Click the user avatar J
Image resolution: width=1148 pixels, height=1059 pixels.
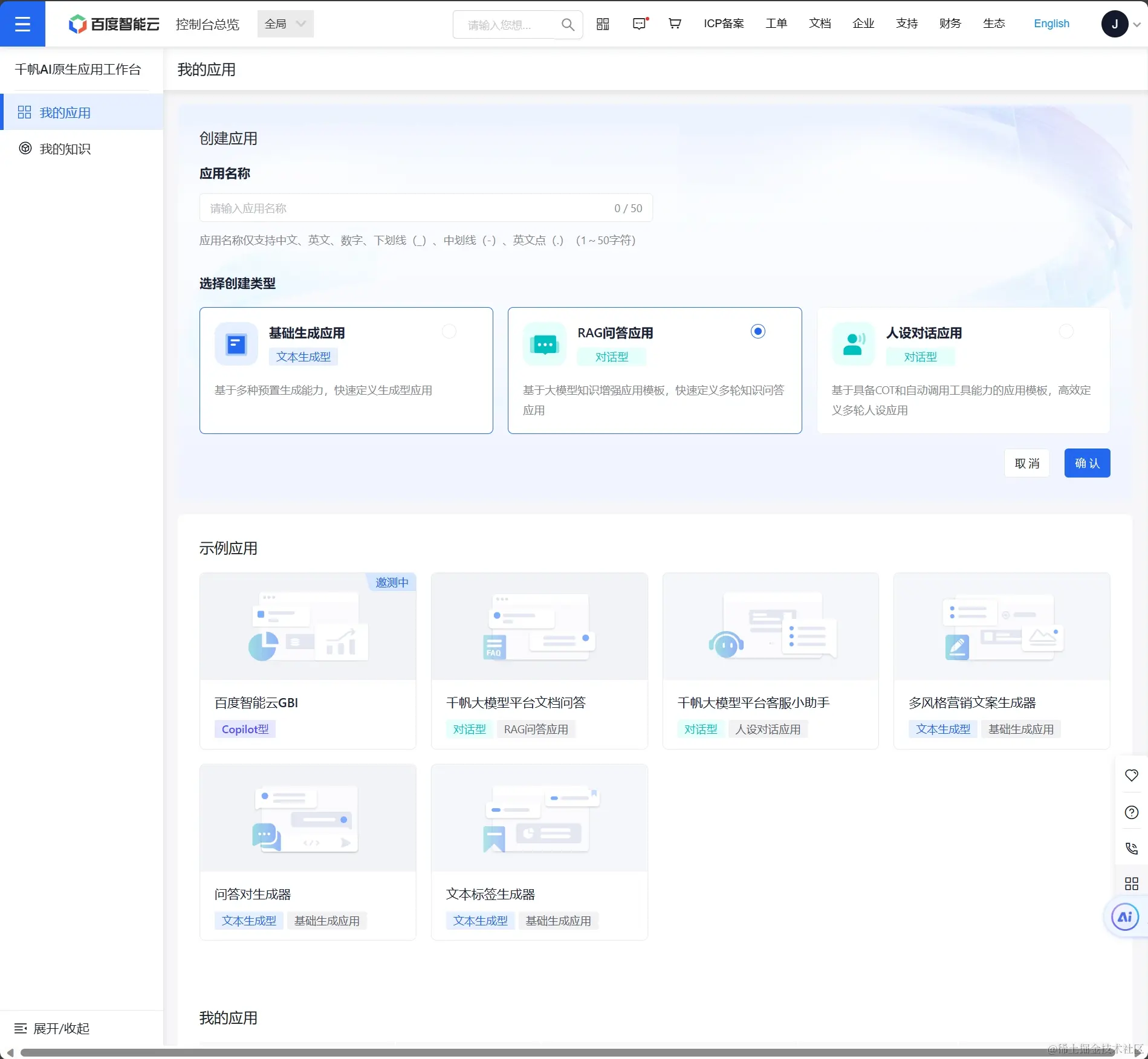(1115, 24)
